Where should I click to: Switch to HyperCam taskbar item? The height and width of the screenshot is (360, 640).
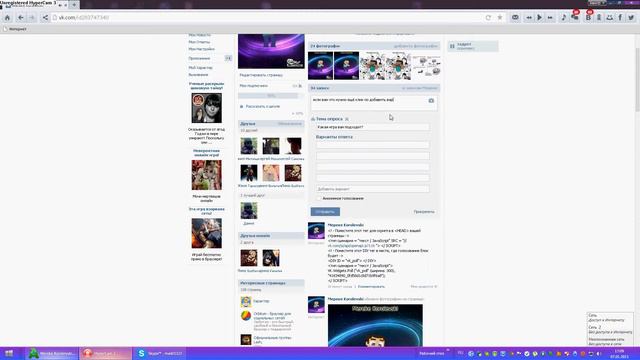[105, 353]
